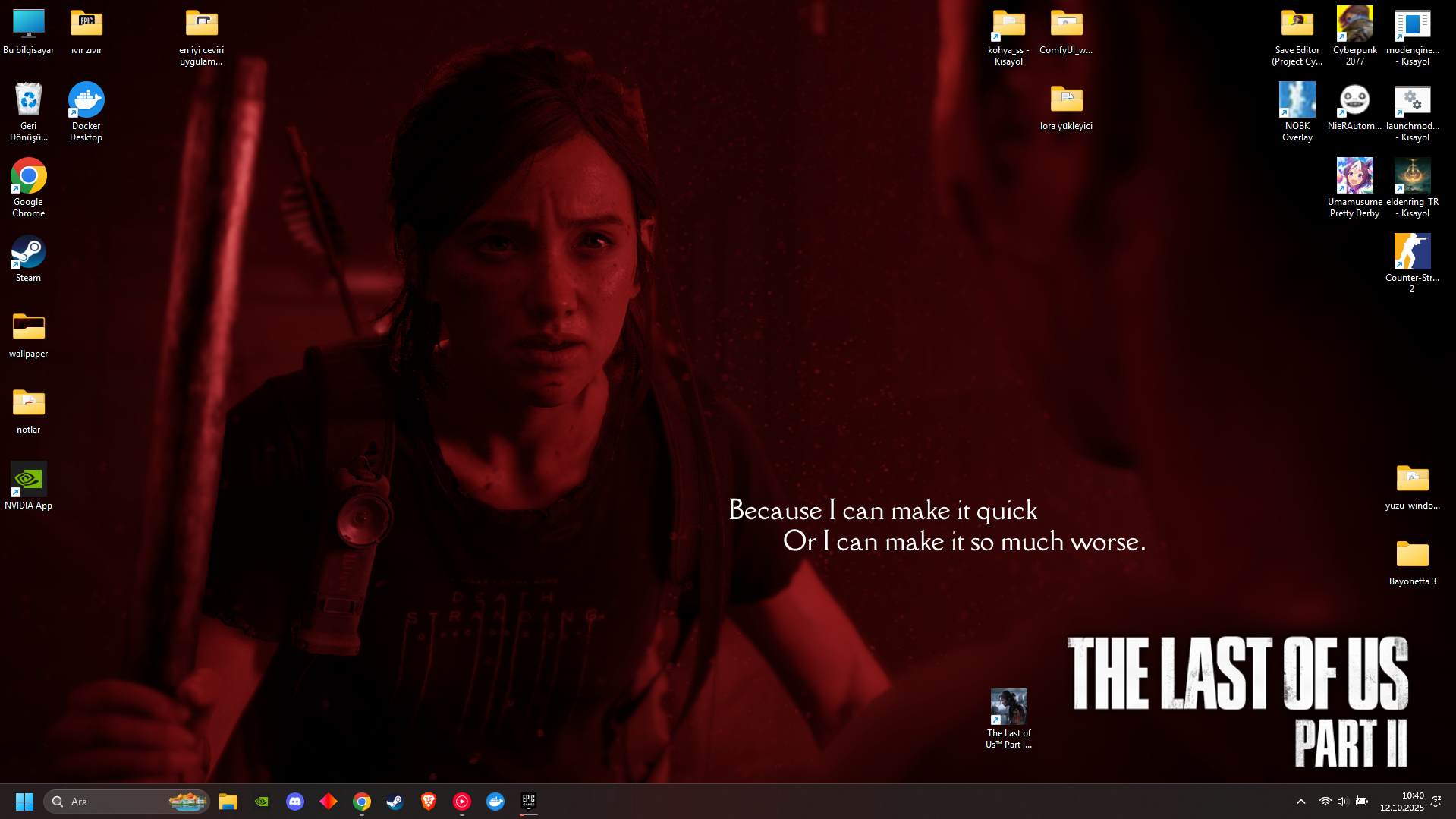Select the Counter-Str... 2 shortcut
This screenshot has width=1456, height=819.
point(1412,264)
